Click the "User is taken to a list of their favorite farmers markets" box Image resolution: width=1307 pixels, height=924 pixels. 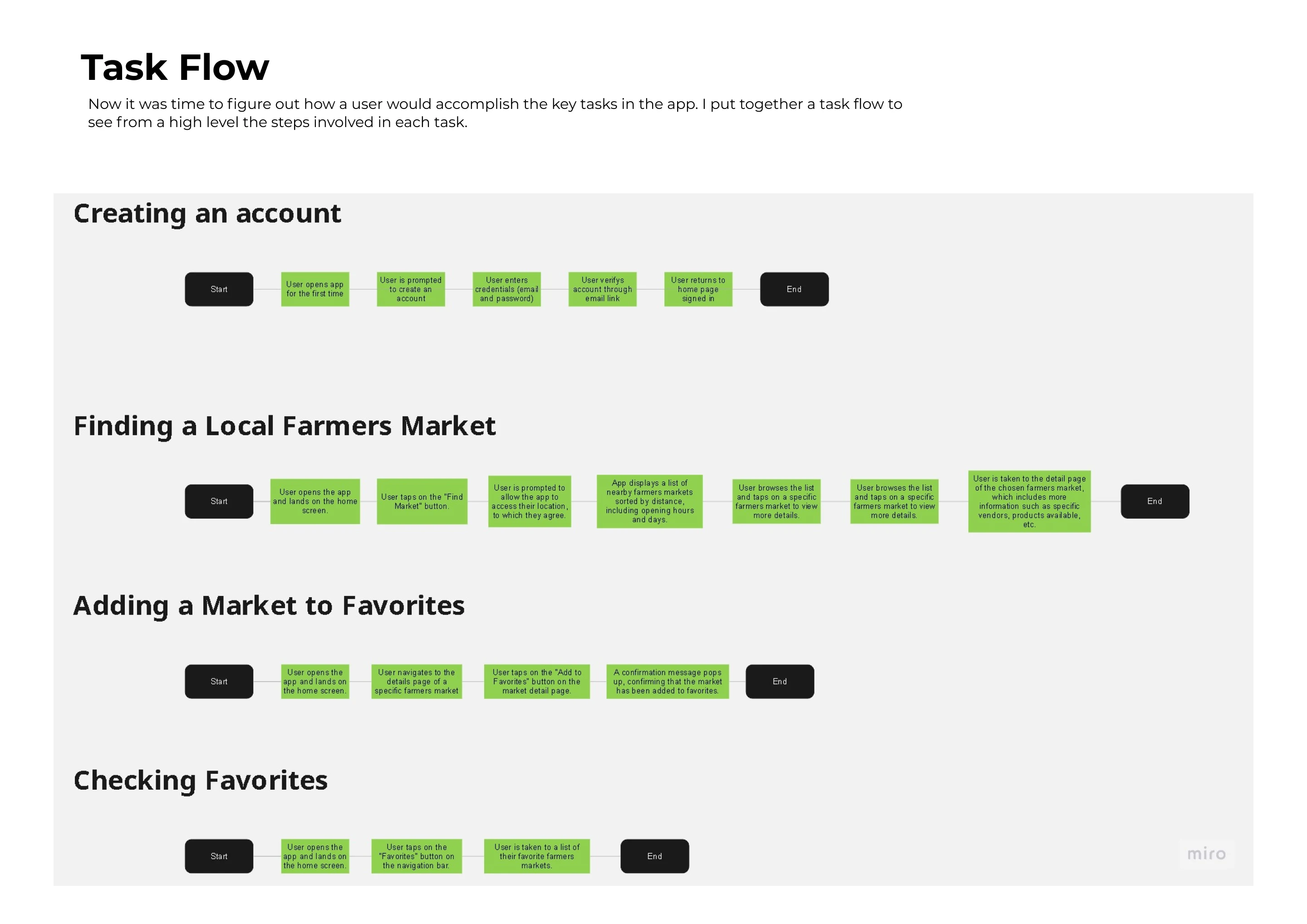coord(537,856)
